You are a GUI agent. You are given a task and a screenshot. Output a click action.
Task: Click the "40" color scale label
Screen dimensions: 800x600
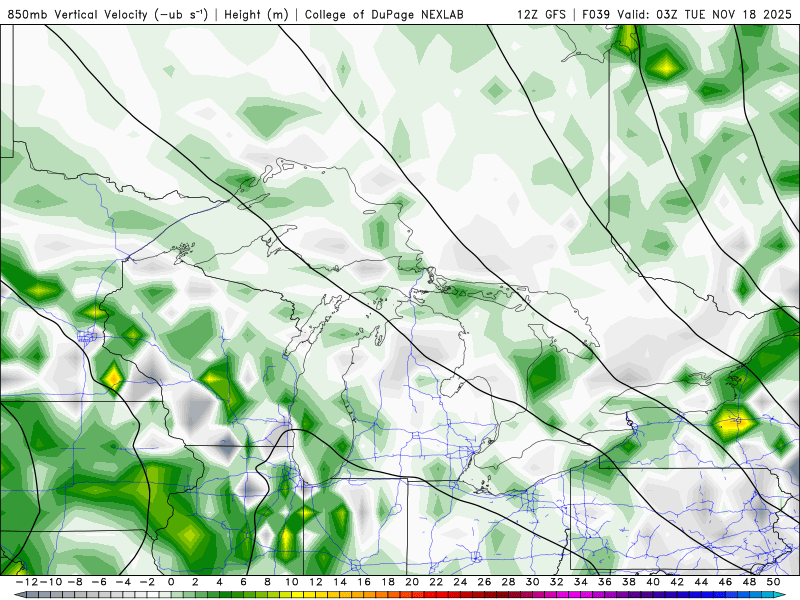(x=653, y=582)
